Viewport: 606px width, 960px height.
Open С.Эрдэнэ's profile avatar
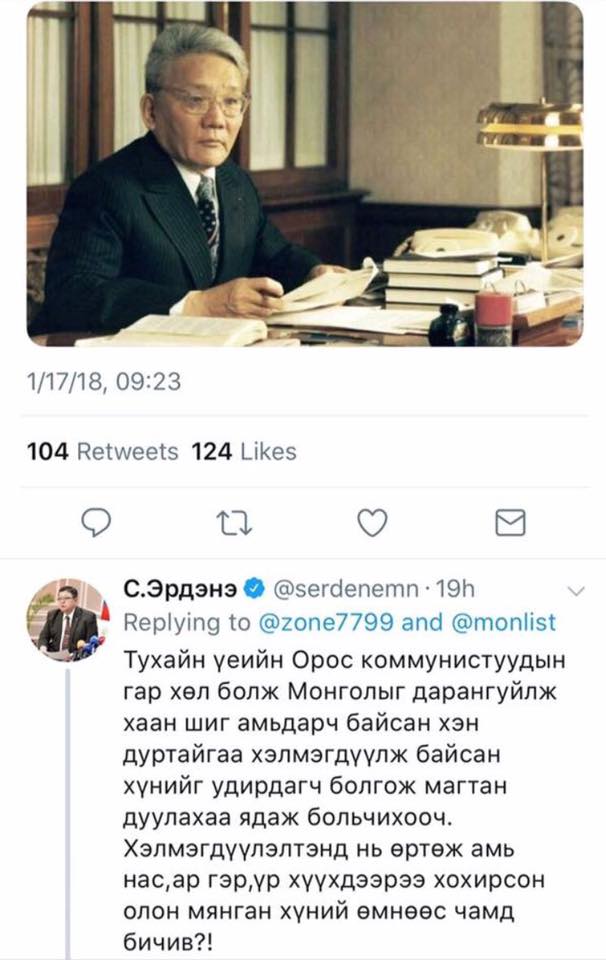pyautogui.click(x=67, y=620)
